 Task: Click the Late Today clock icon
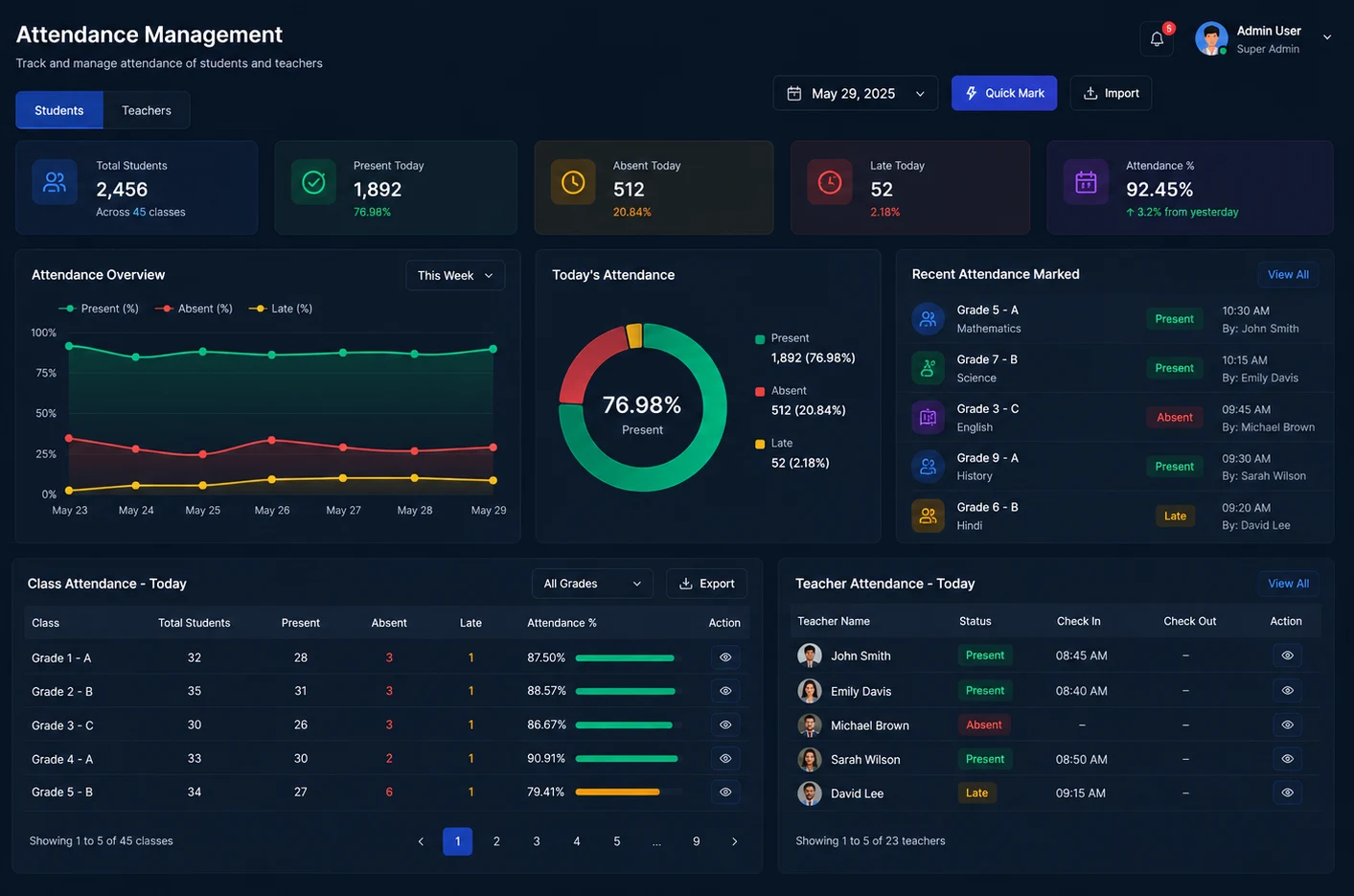pyautogui.click(x=830, y=182)
